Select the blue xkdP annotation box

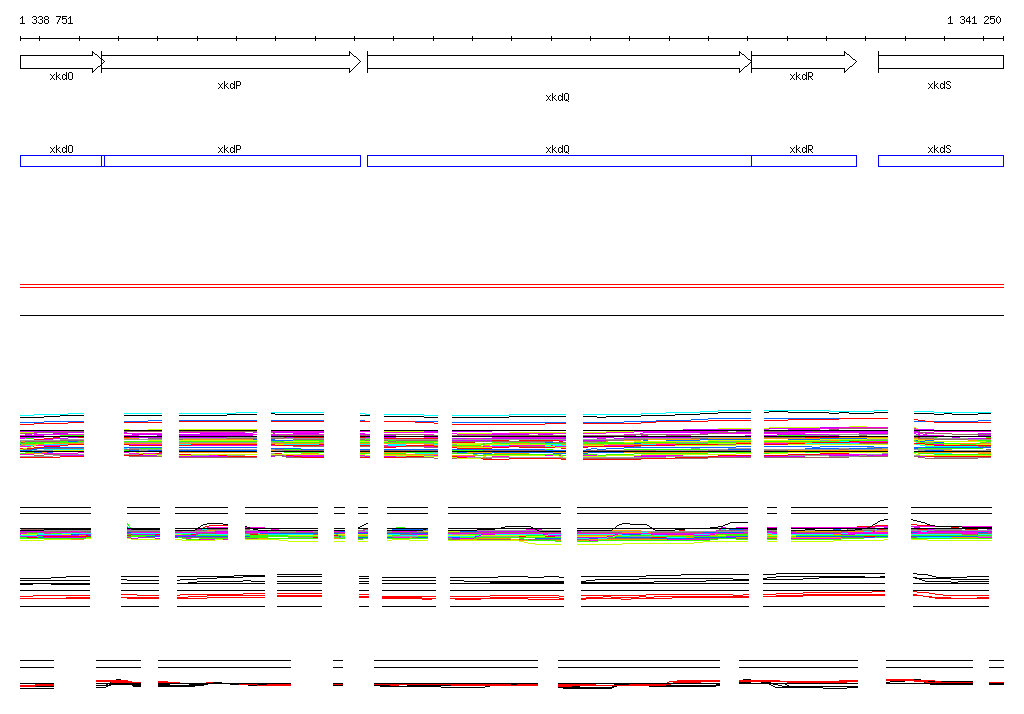[231, 161]
